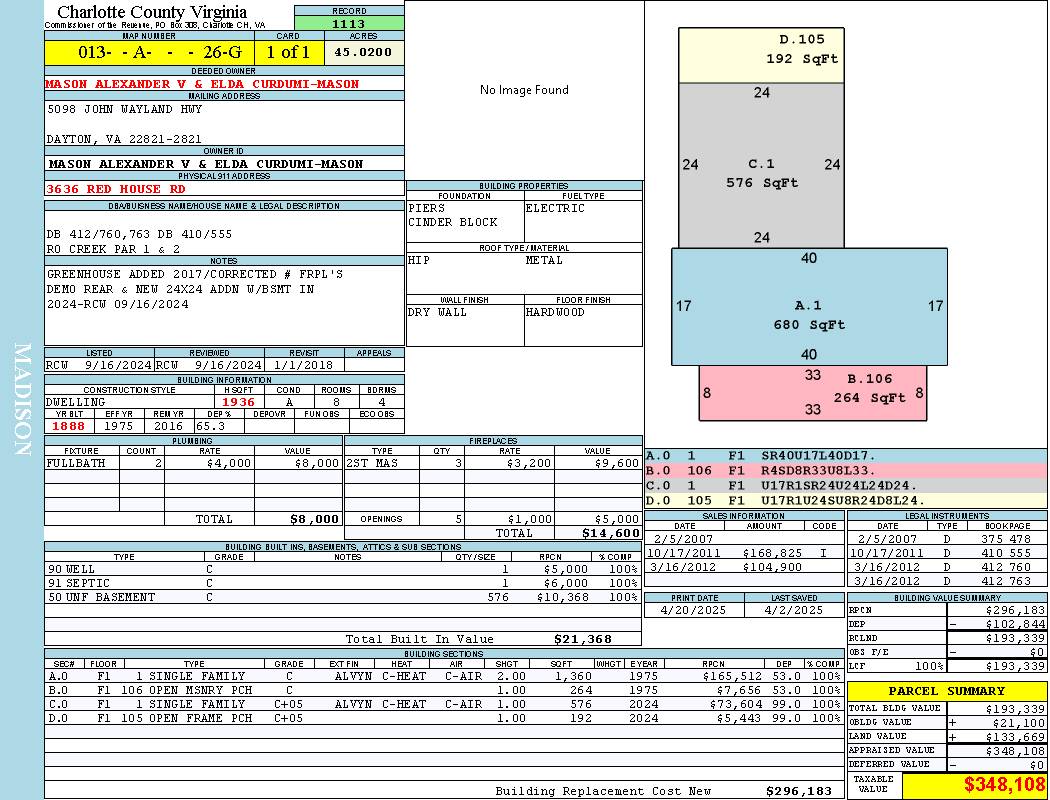
Task: Click the 91 SEPTIC built-in row
Action: pos(343,584)
